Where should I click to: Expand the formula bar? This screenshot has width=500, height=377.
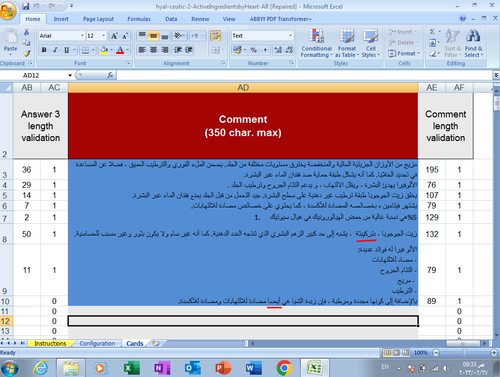496,75
